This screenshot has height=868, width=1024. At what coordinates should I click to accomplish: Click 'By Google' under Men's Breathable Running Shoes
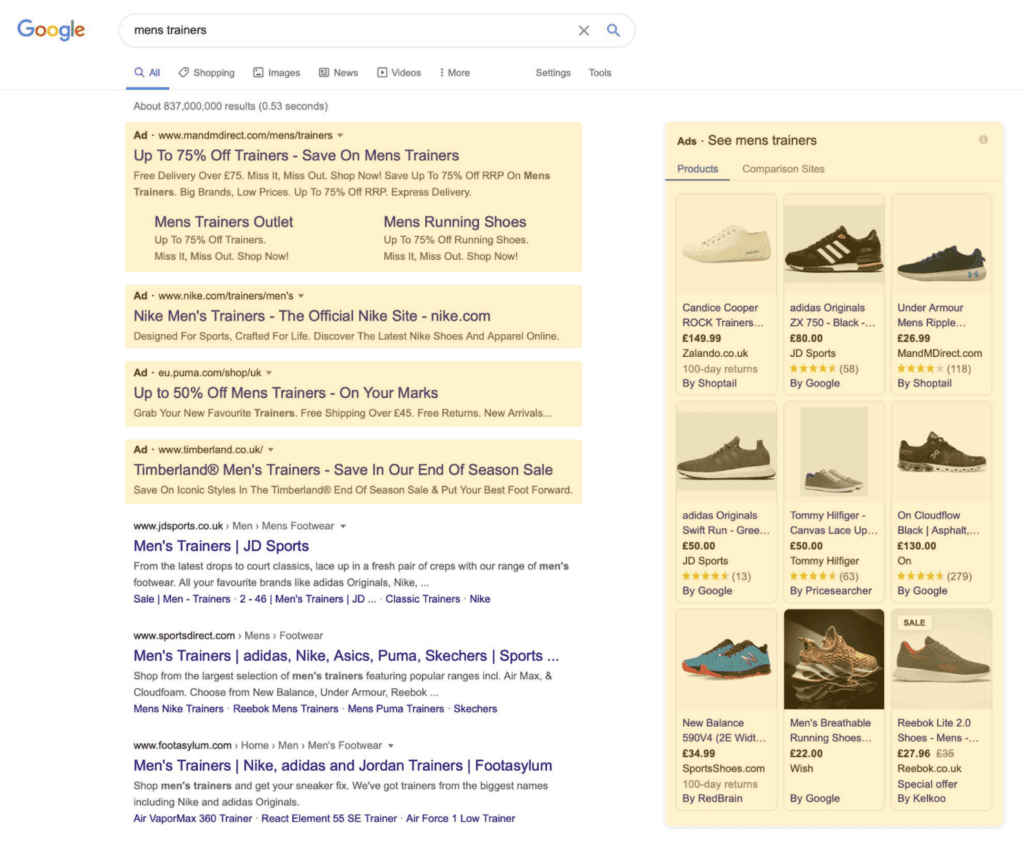814,799
